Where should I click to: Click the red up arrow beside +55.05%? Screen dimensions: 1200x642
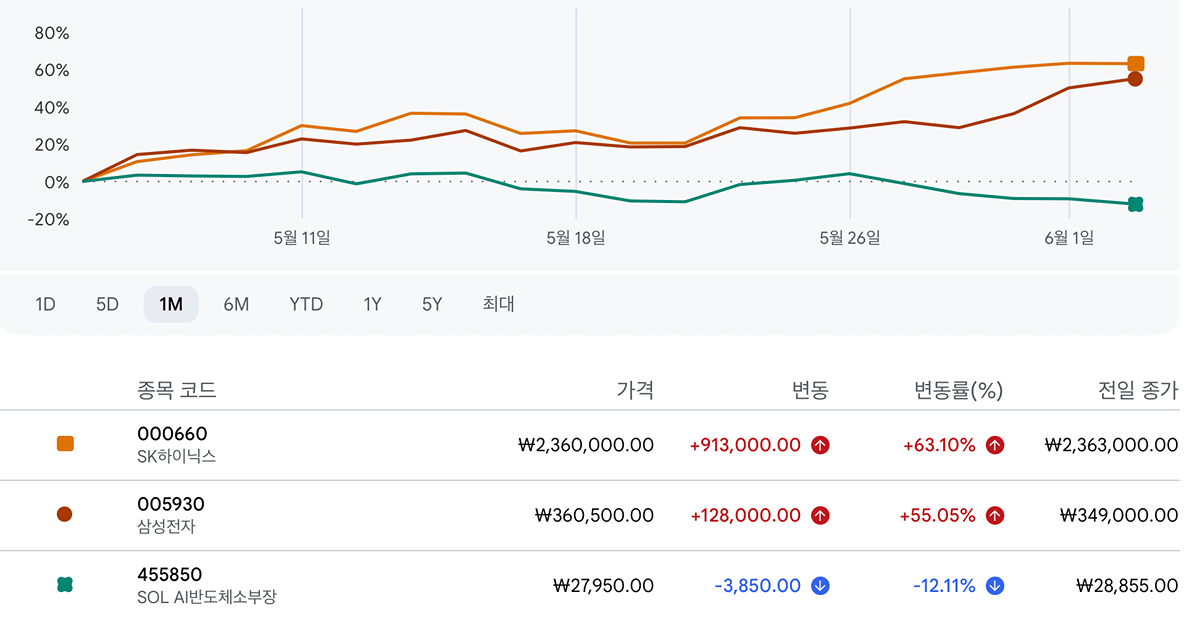994,516
